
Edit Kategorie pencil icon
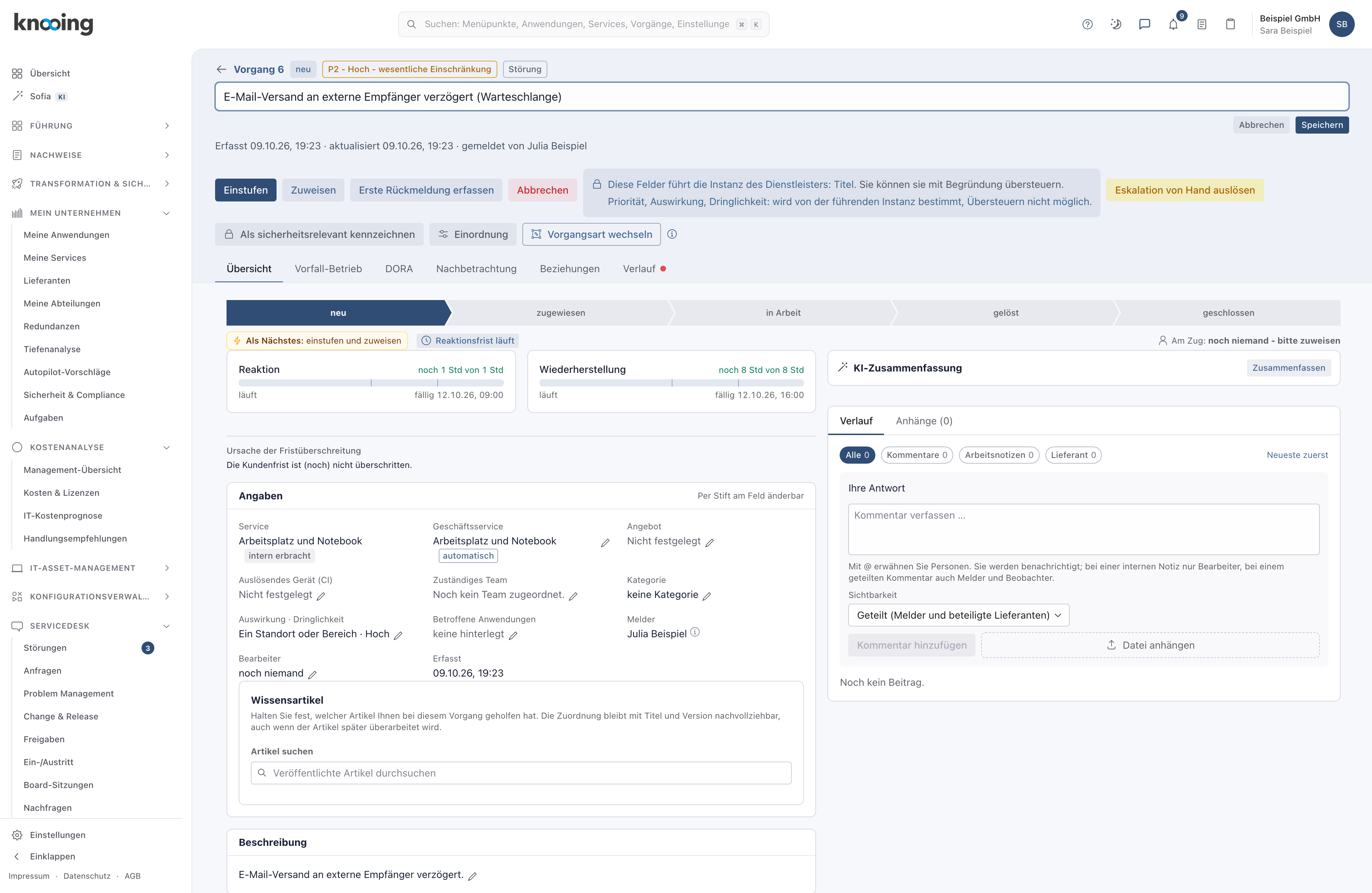[x=707, y=595]
